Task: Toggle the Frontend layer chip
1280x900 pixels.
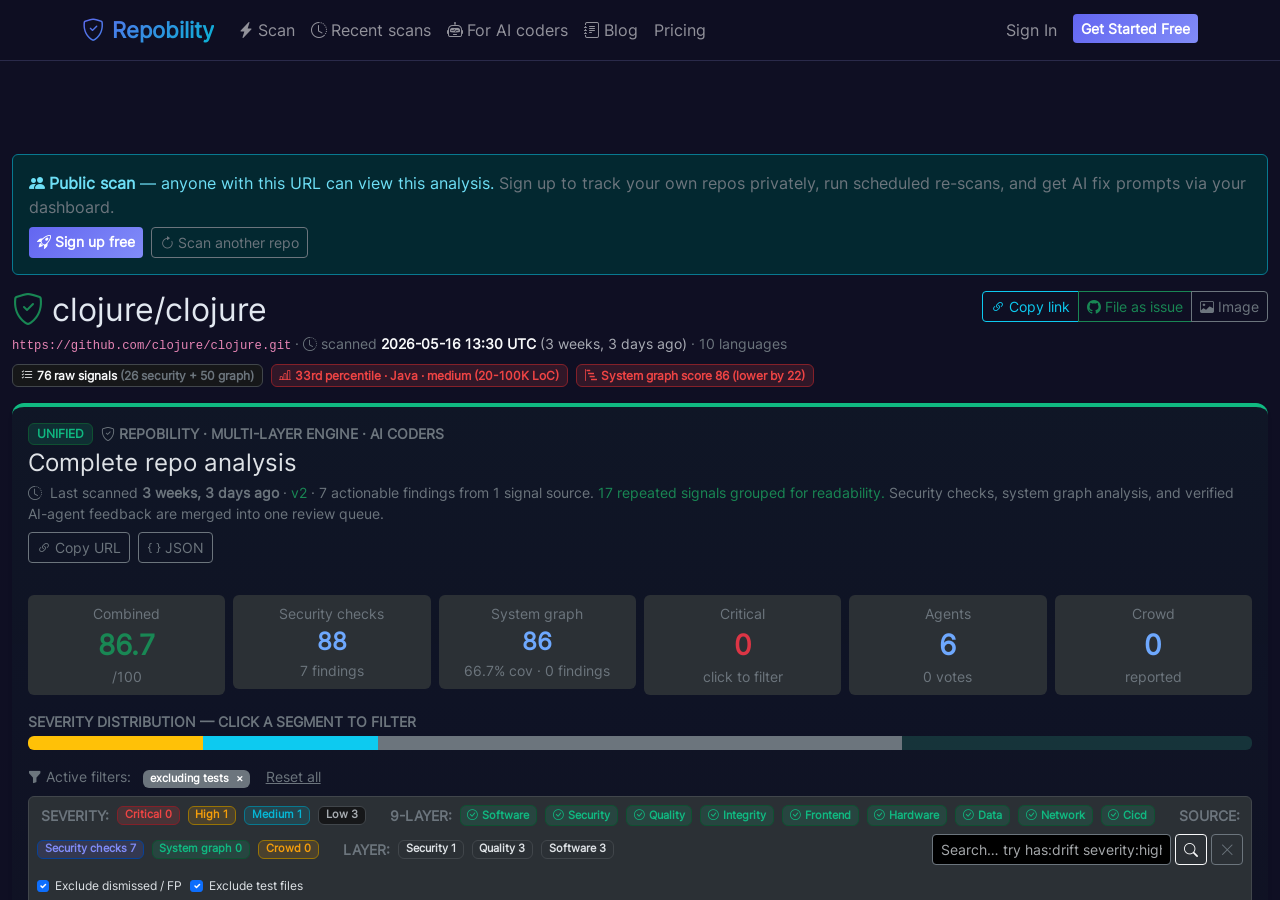Action: 820,815
